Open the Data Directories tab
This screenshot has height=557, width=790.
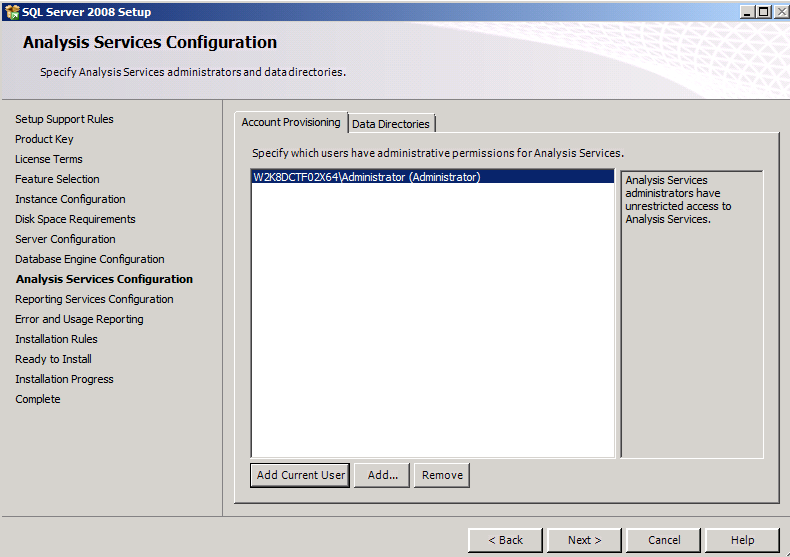pyautogui.click(x=390, y=124)
